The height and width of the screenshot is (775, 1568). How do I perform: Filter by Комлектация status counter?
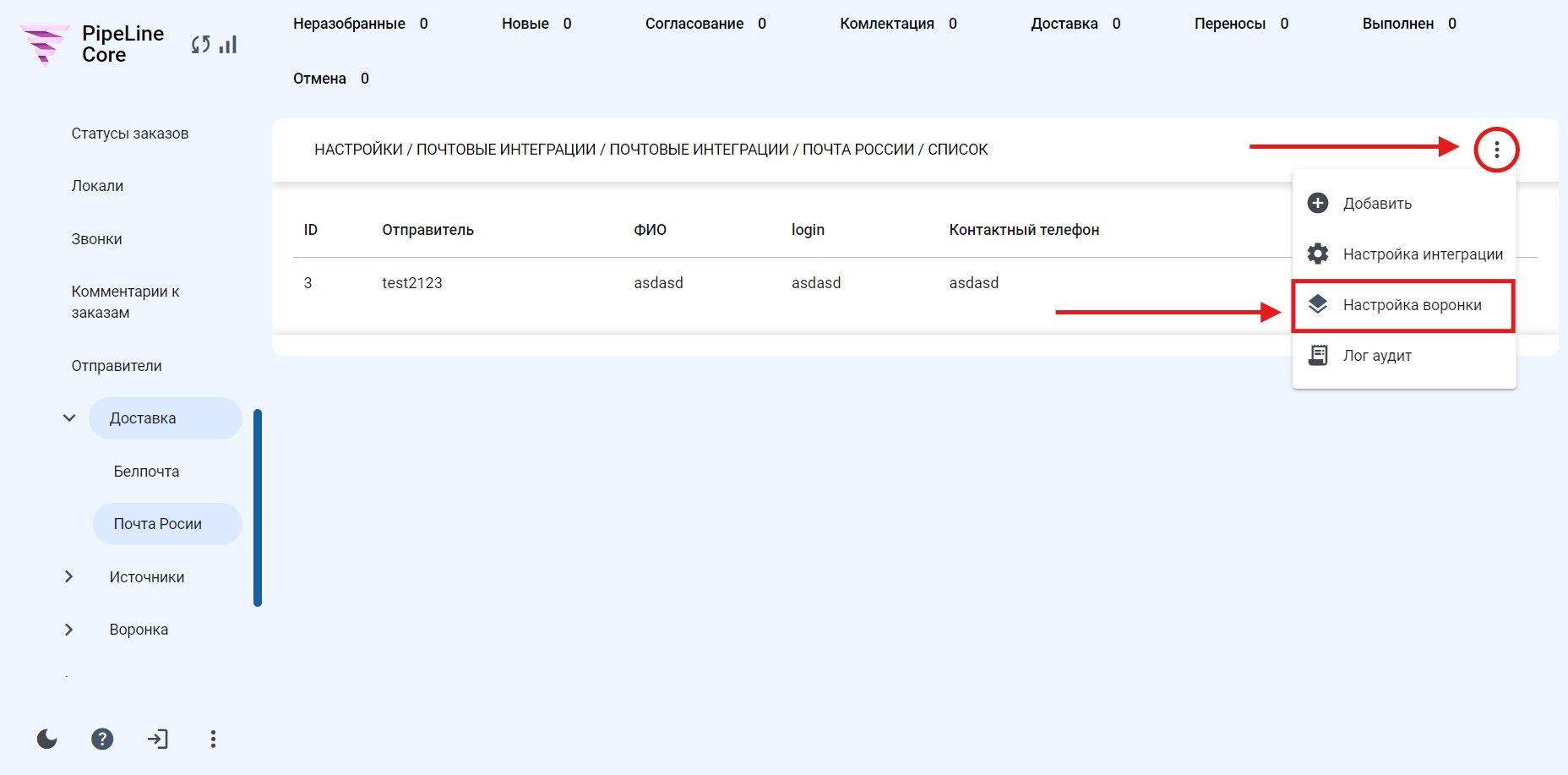click(899, 24)
